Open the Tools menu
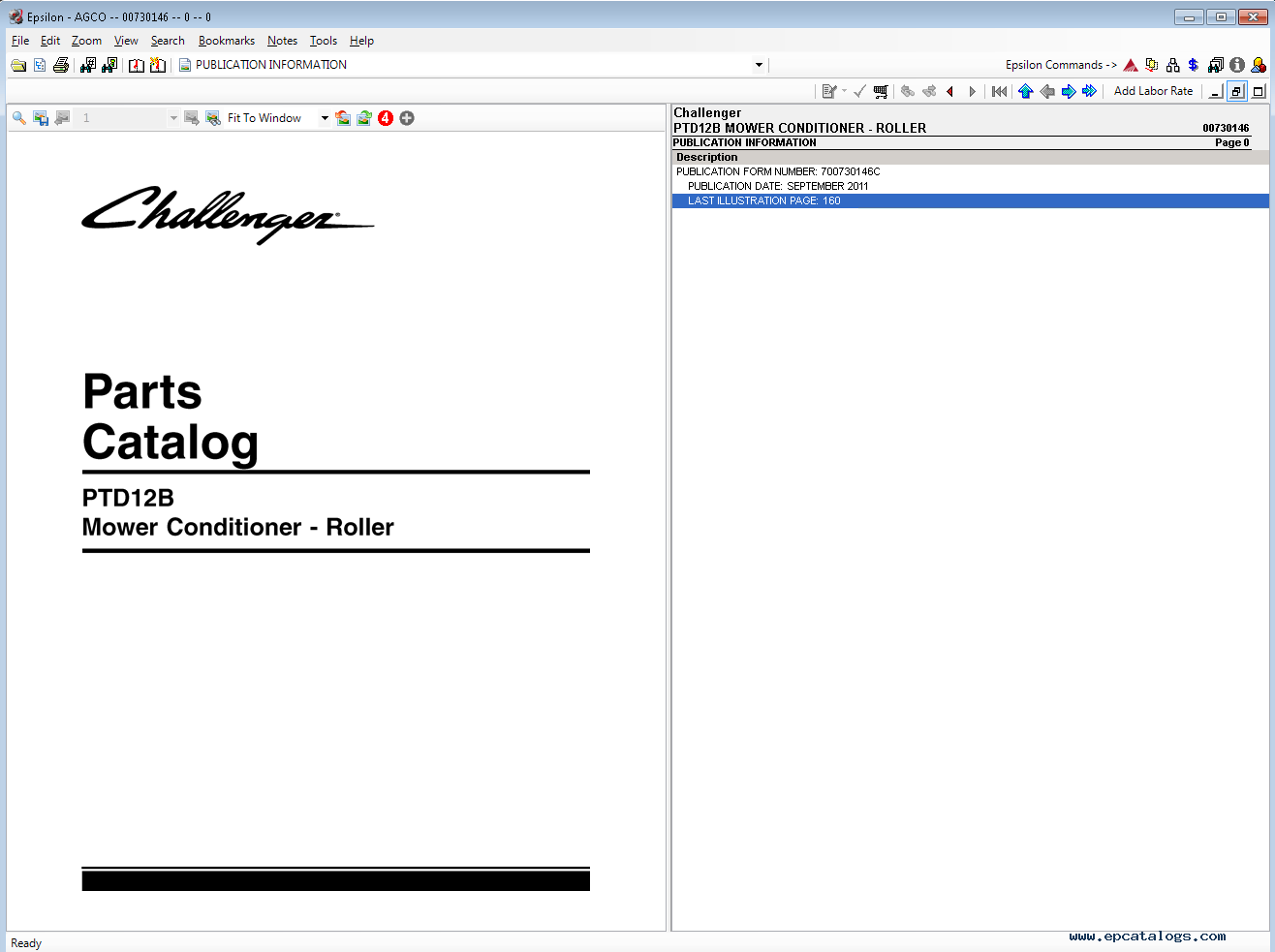 coord(324,41)
